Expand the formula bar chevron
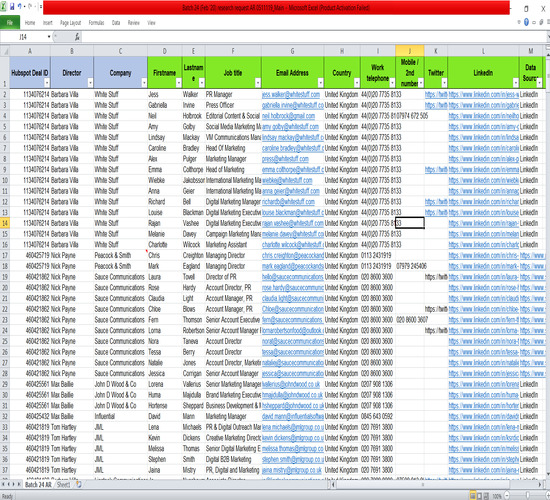550x500 pixels. 548,36
